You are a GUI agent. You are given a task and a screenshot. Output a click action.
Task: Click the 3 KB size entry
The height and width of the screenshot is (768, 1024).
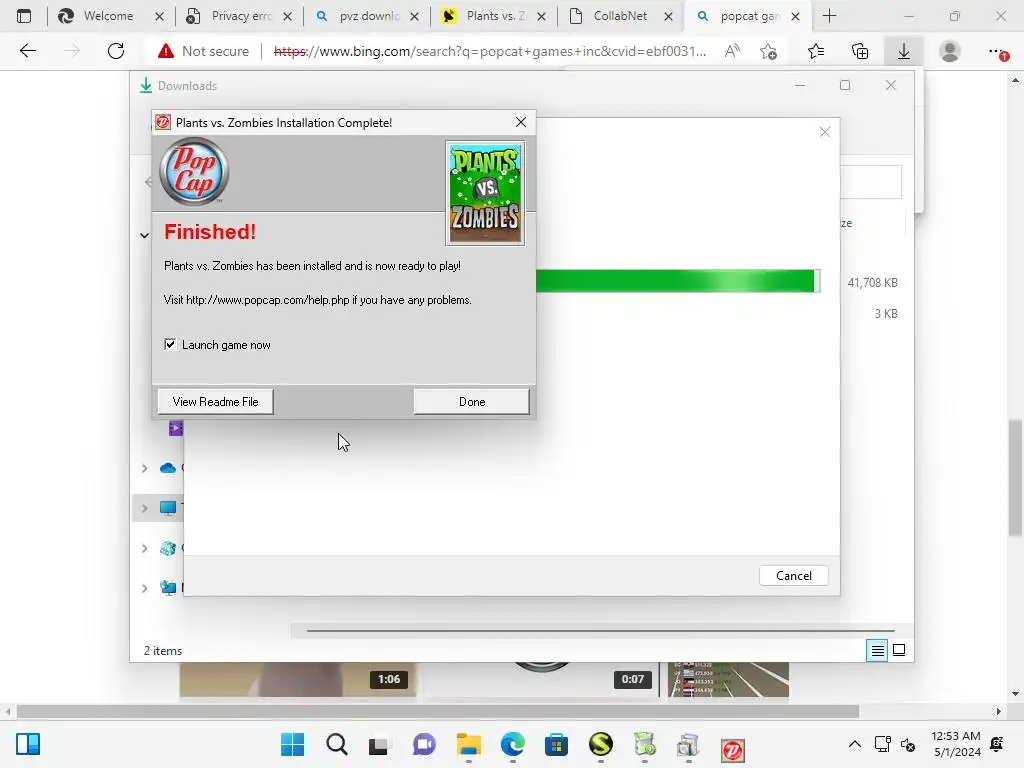886,314
